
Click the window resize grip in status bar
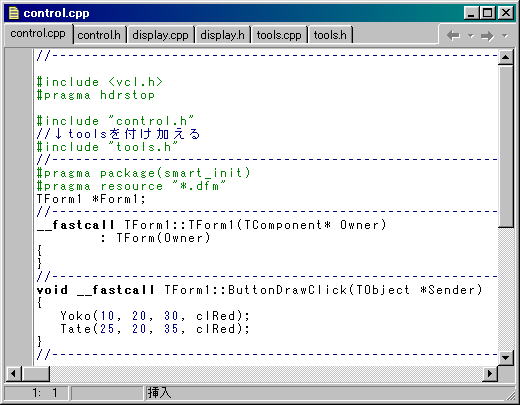coord(510,395)
